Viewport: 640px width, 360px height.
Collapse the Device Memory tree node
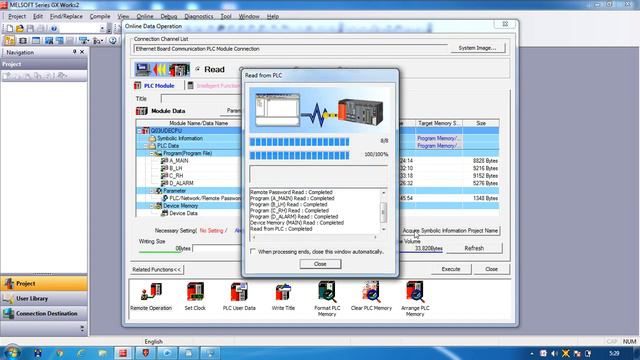tap(151, 206)
